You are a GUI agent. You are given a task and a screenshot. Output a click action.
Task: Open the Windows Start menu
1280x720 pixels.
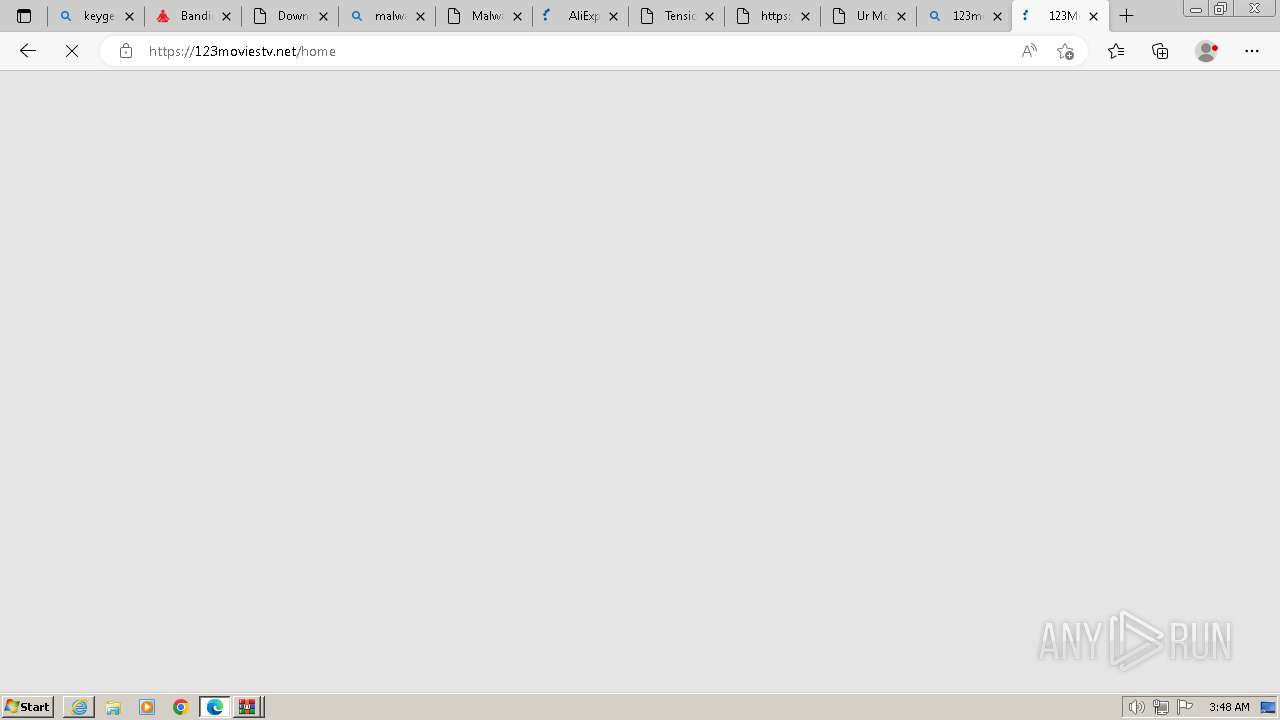[x=28, y=707]
